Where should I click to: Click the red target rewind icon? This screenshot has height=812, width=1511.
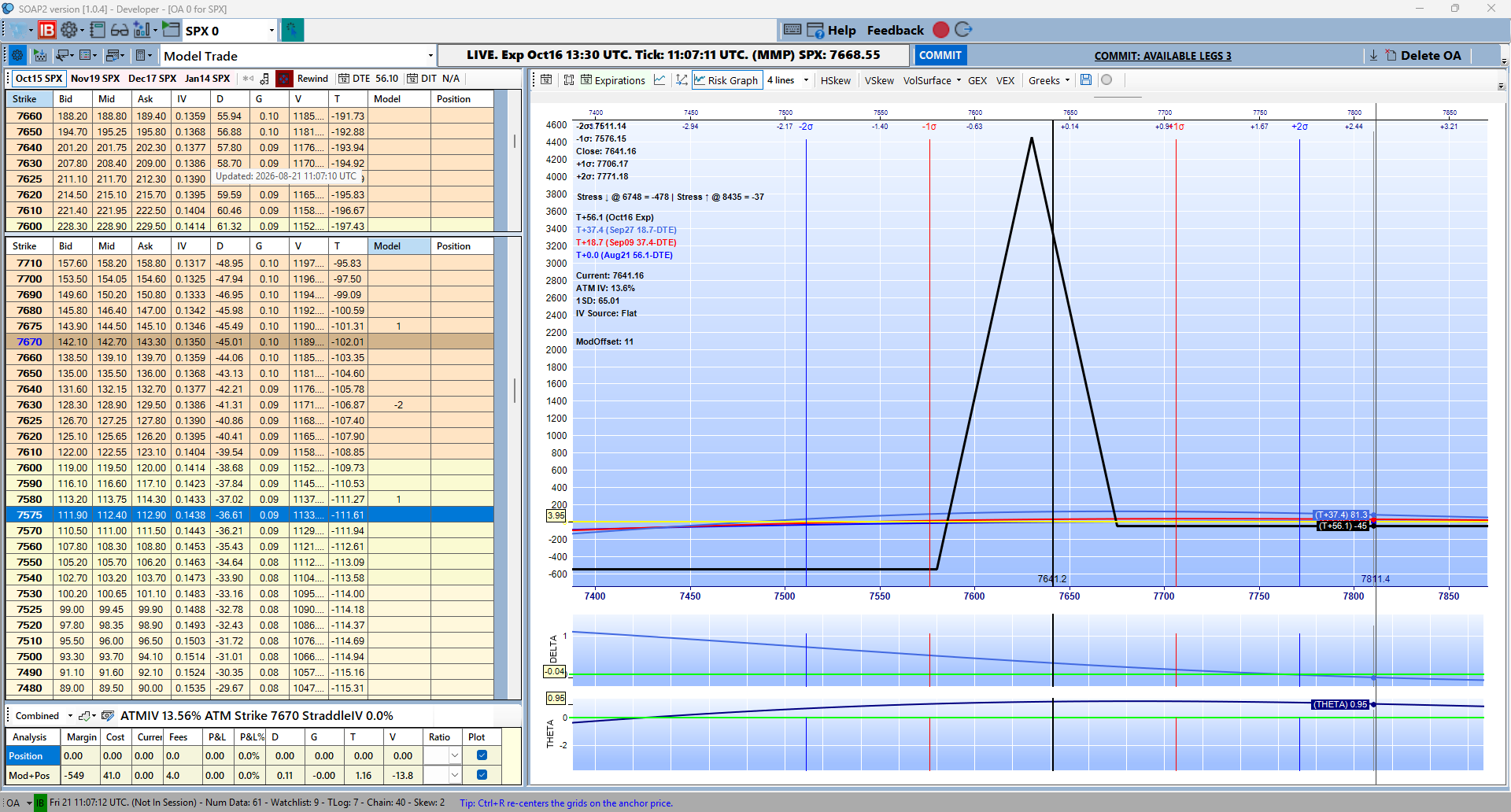tap(284, 79)
